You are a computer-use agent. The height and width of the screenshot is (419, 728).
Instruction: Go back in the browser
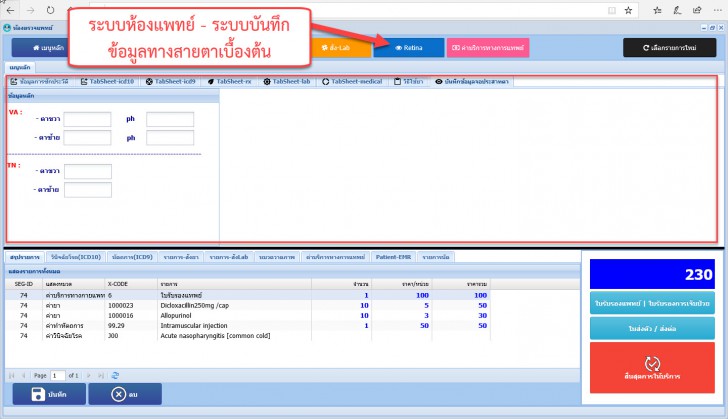(x=10, y=10)
